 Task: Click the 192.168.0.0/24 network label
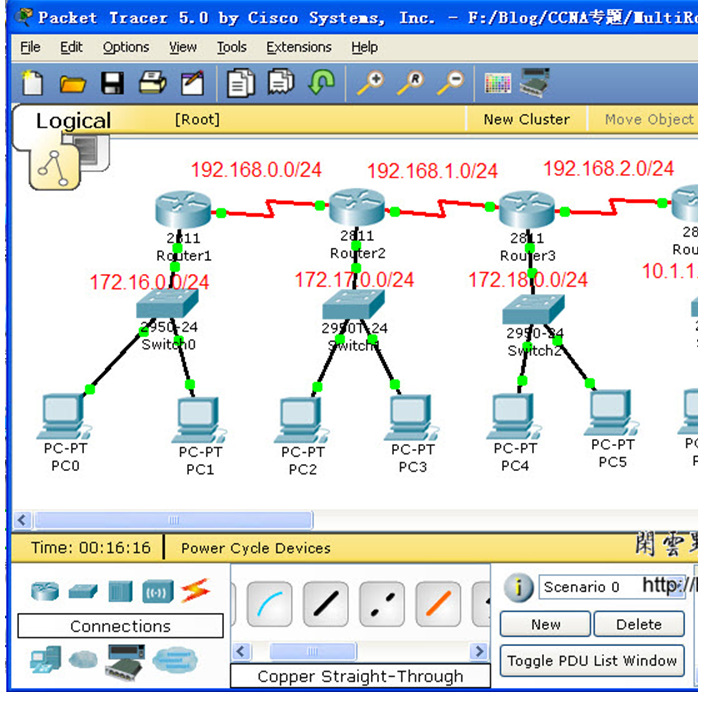tap(256, 170)
